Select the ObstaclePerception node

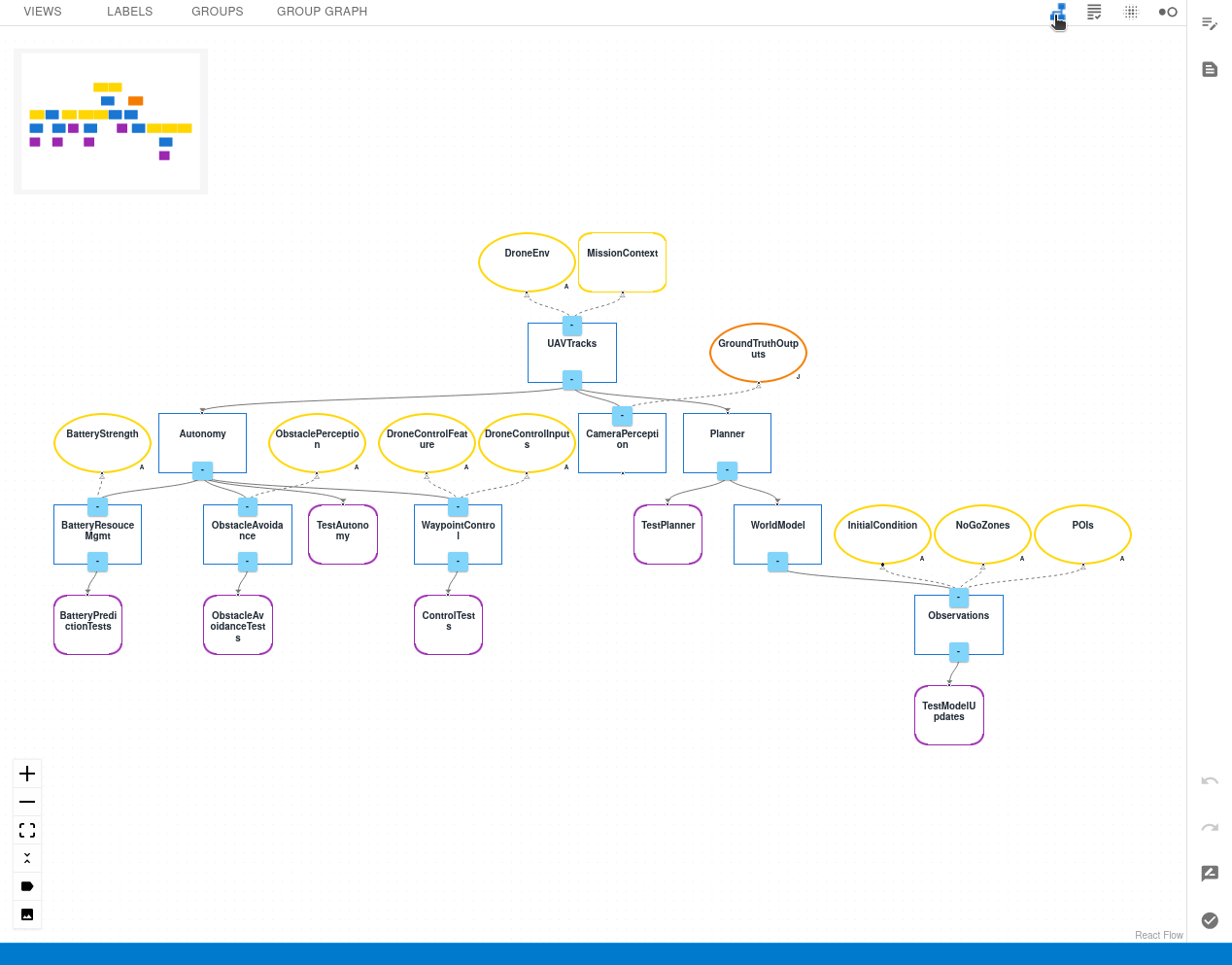[x=317, y=443]
